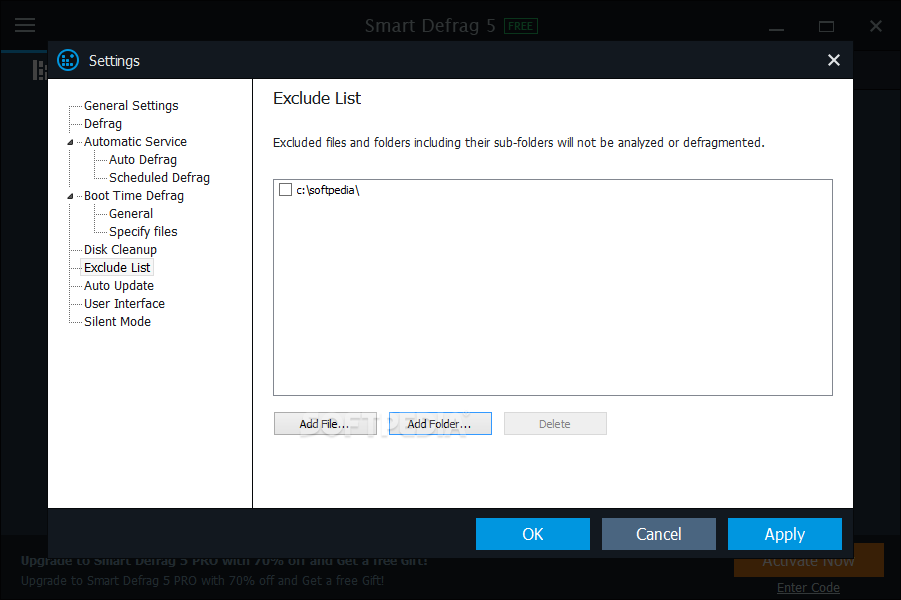Click the Settings dialog logo icon
Image resolution: width=901 pixels, height=600 pixels.
68,60
